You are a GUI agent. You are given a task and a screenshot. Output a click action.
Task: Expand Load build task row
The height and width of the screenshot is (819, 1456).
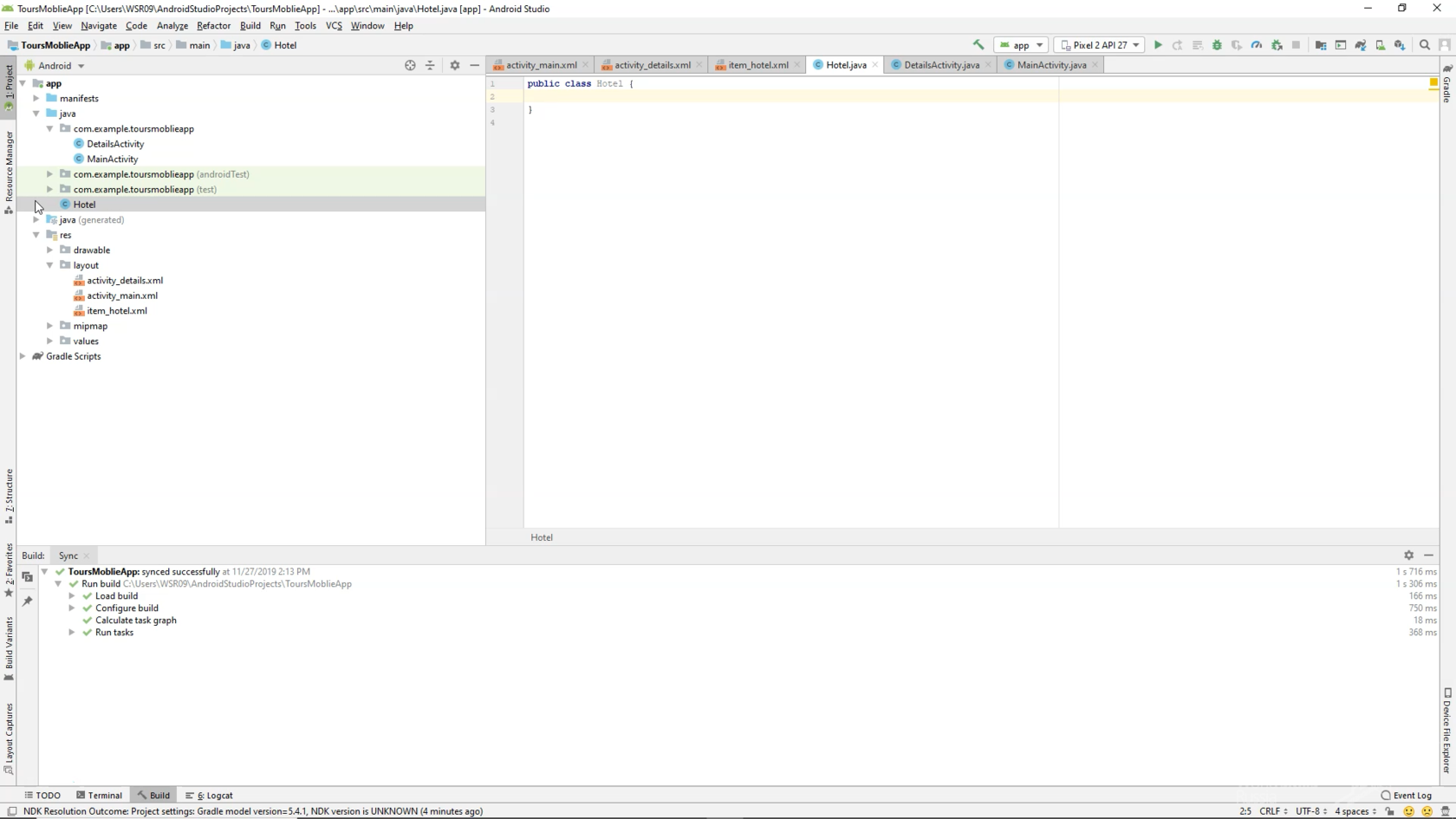[x=72, y=595]
